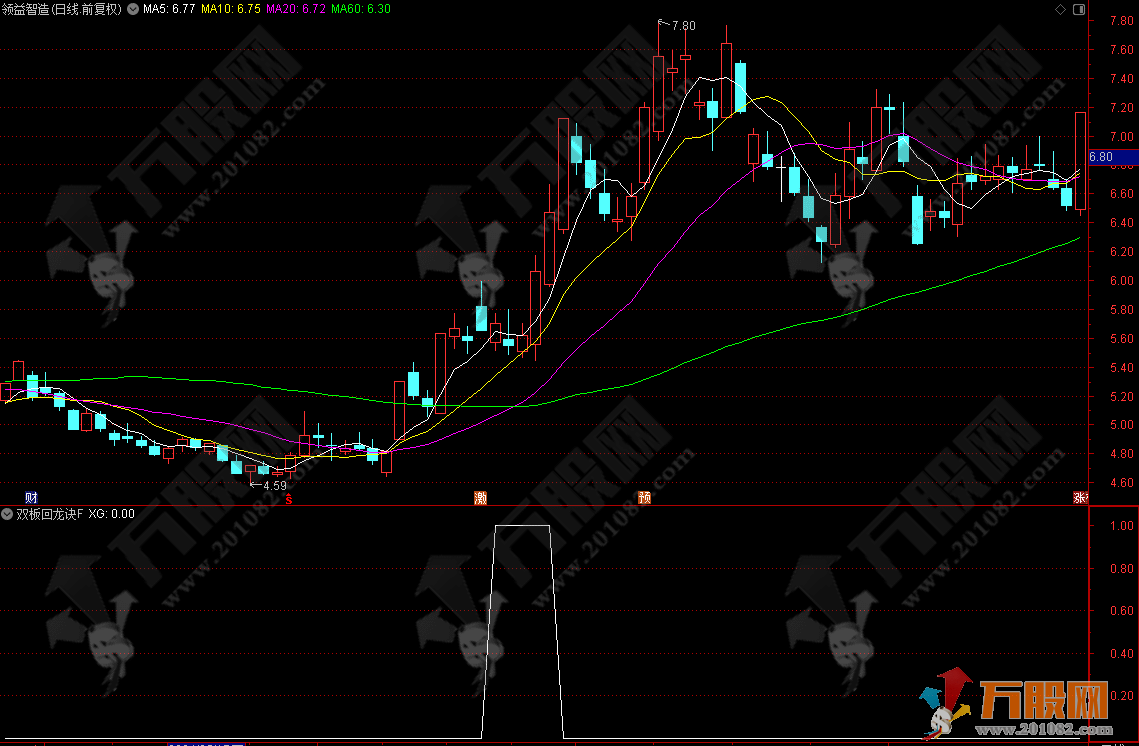Click the 预 event marker icon
The width and height of the screenshot is (1139, 746).
(644, 497)
